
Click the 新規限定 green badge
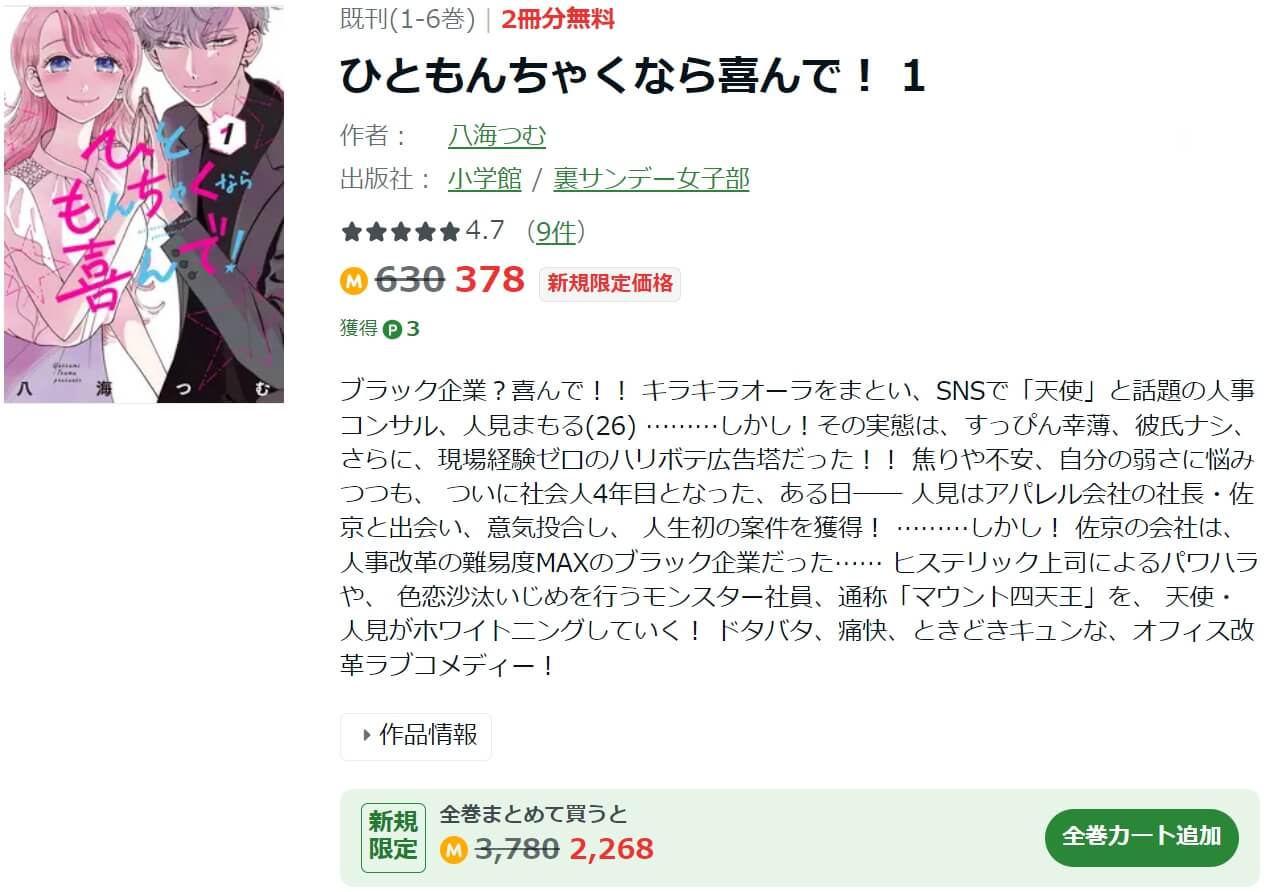click(393, 837)
